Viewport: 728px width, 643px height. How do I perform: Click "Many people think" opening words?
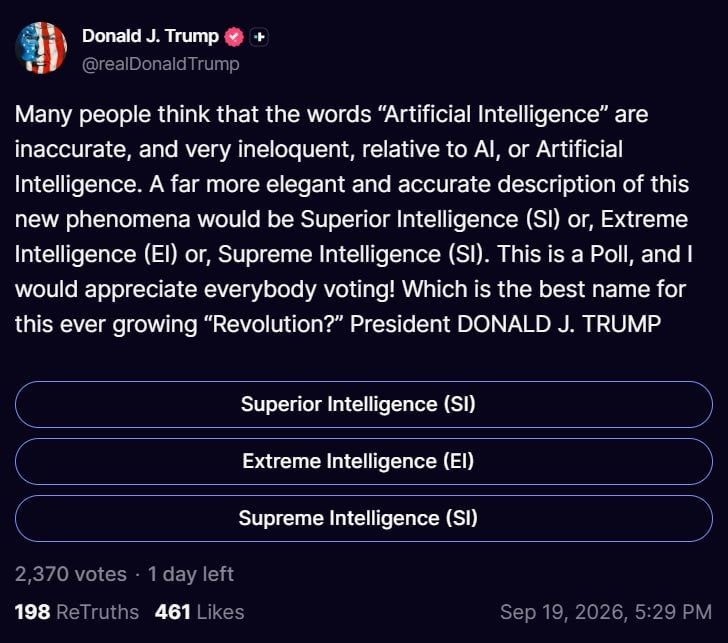click(112, 114)
